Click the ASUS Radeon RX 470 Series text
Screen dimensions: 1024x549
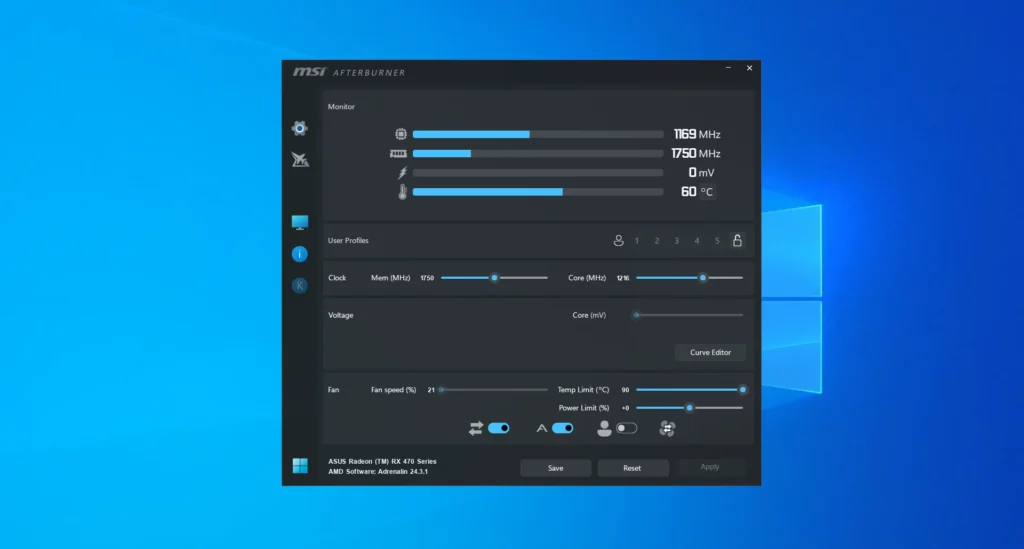coord(382,461)
